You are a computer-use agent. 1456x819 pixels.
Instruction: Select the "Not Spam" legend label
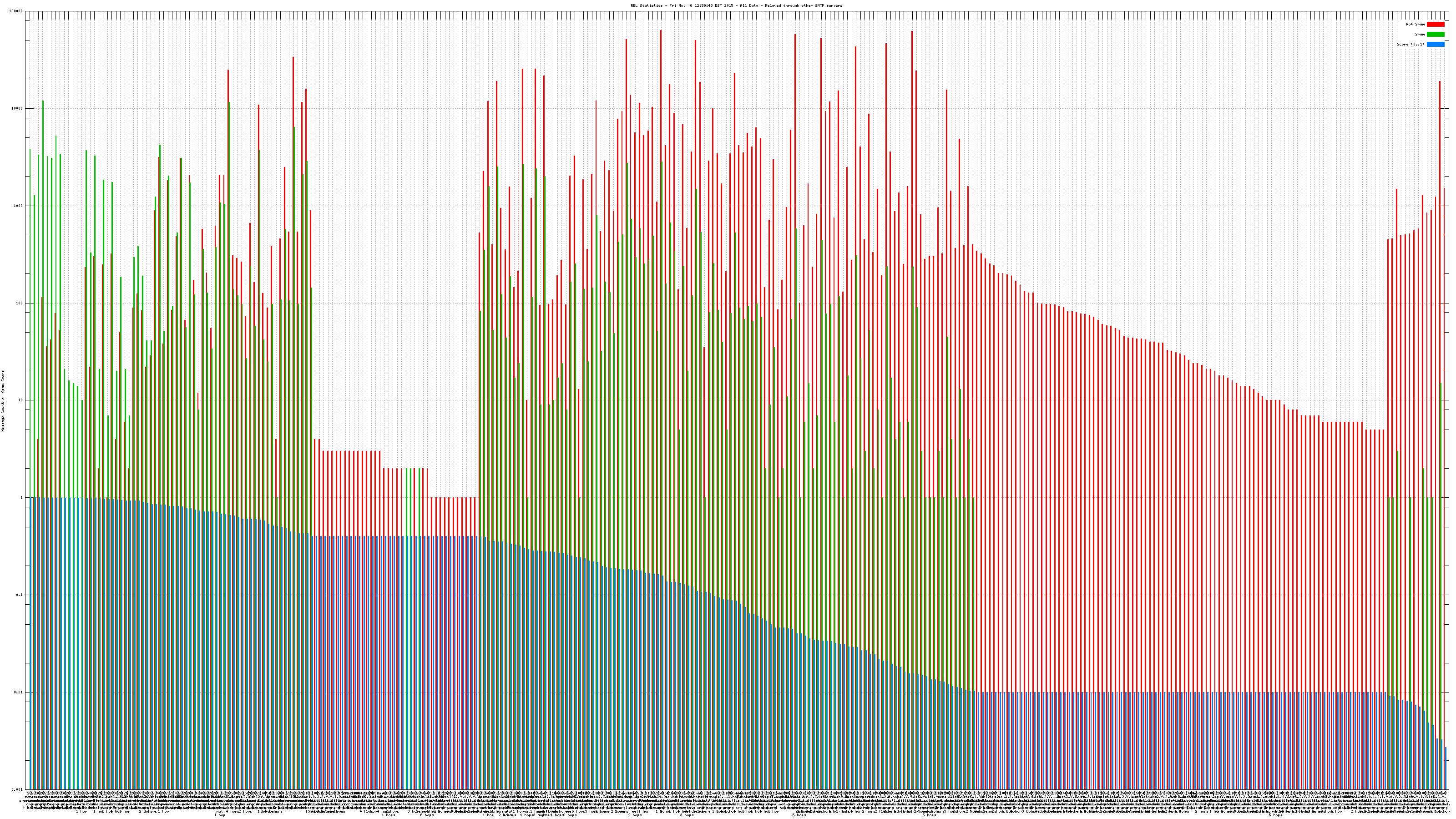point(1416,24)
